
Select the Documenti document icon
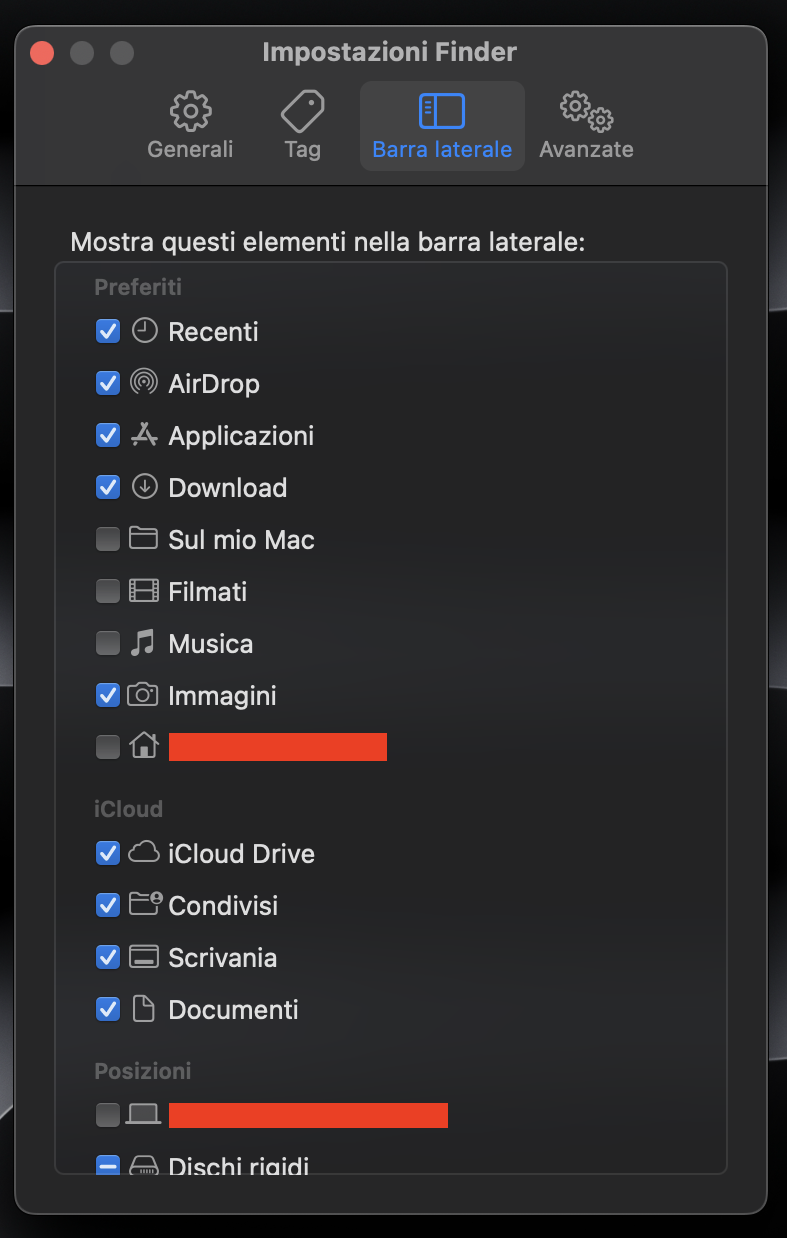click(x=143, y=1009)
